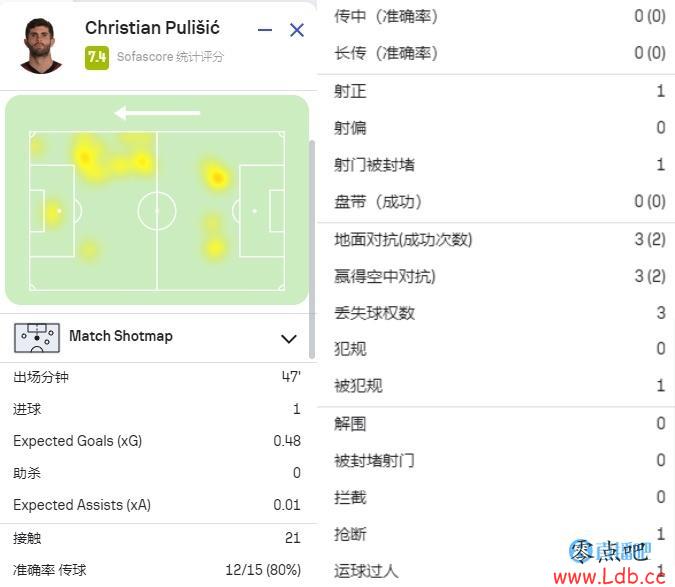Select the Expected Goals (xG) row
The width and height of the screenshot is (675, 587).
click(157, 441)
